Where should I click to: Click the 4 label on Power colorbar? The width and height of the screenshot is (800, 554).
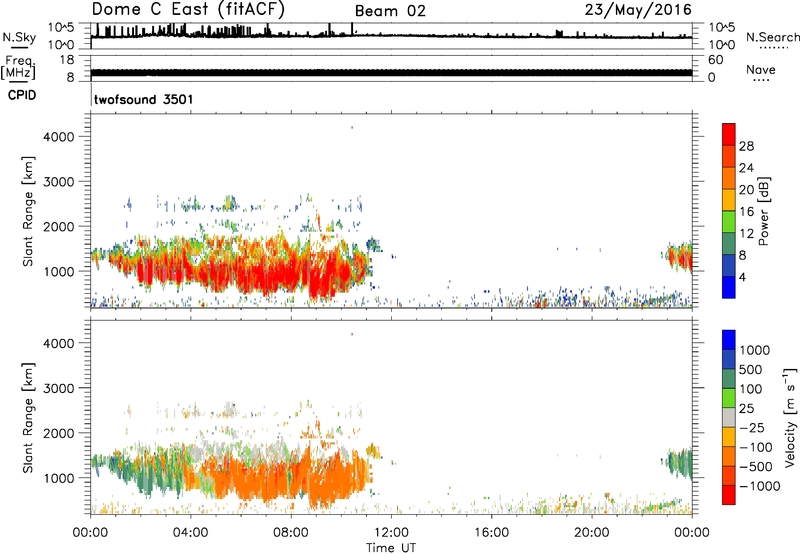click(742, 277)
